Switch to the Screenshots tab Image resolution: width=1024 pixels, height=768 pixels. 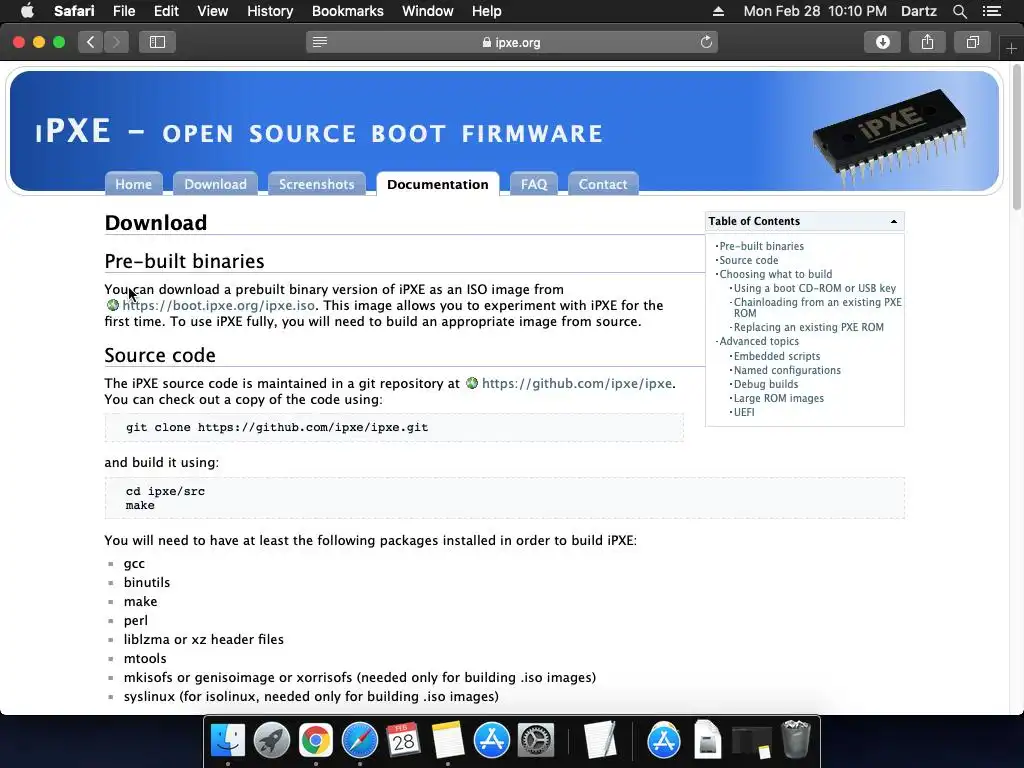point(316,184)
